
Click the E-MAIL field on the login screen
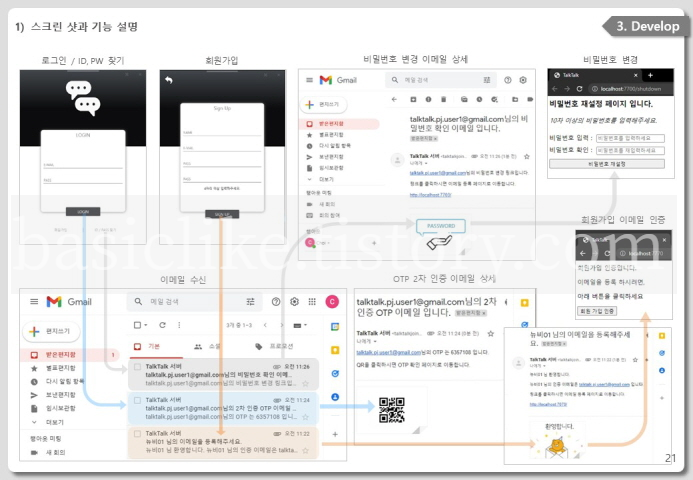[x=83, y=165]
